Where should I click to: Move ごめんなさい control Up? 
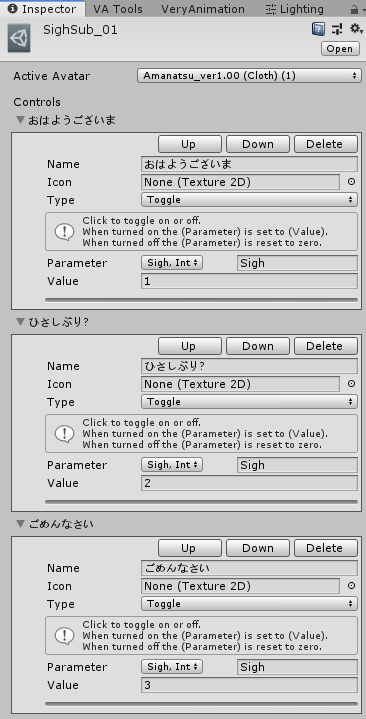click(189, 548)
